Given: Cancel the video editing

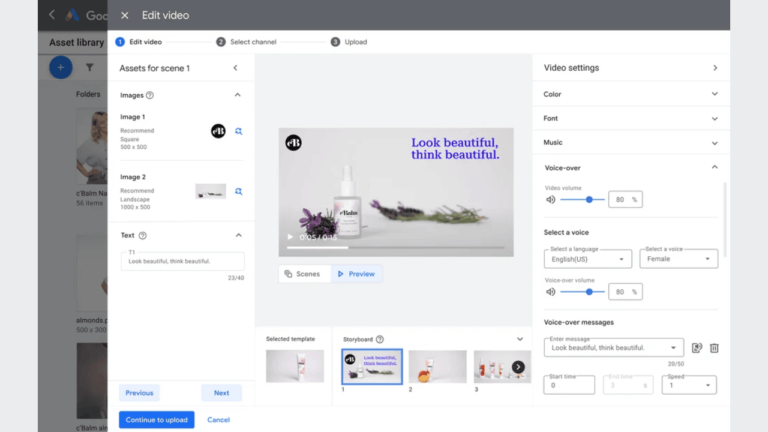Looking at the screenshot, I should (x=218, y=420).
